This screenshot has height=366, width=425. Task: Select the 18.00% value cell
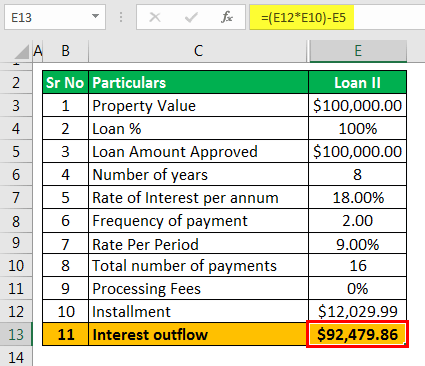[x=357, y=197]
